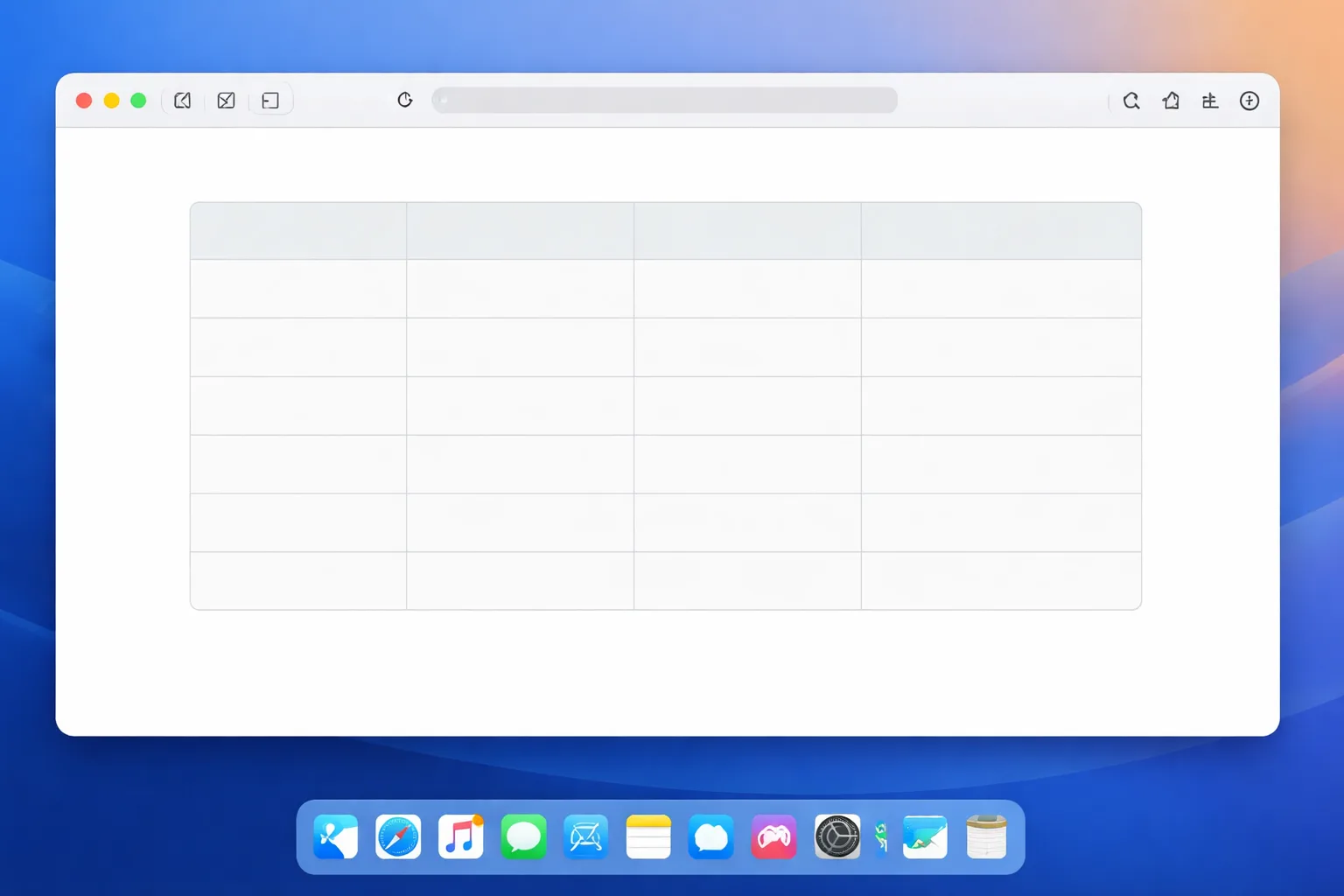Screen dimensions: 1344x896
Task: Click the toolbar icon between home and circled plus
Action: pyautogui.click(x=1210, y=101)
